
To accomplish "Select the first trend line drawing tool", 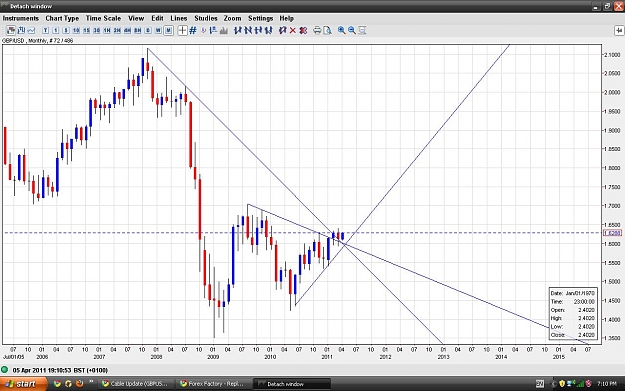I will [238, 30].
